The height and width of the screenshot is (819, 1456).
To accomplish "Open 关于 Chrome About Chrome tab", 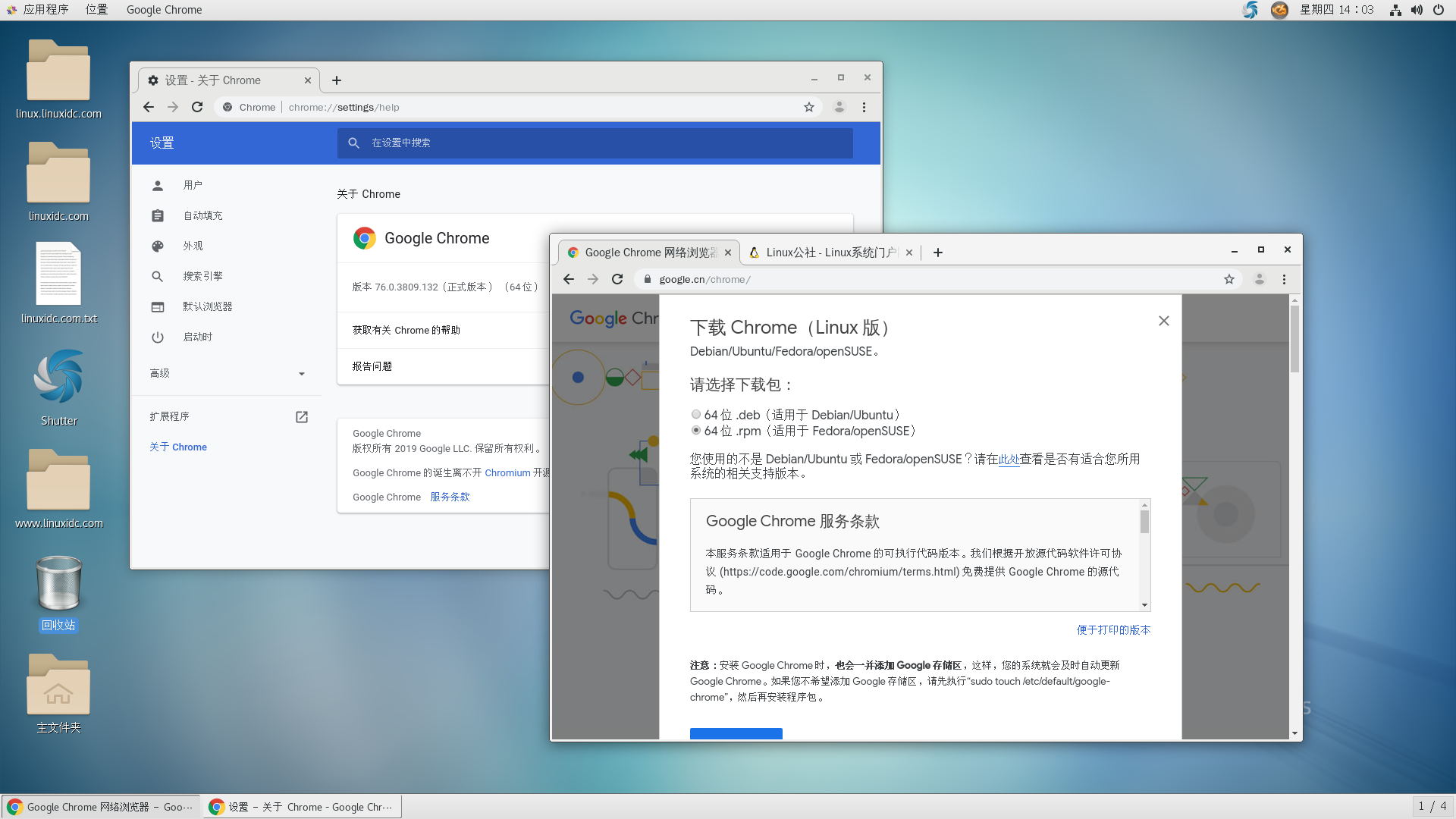I will pyautogui.click(x=178, y=446).
